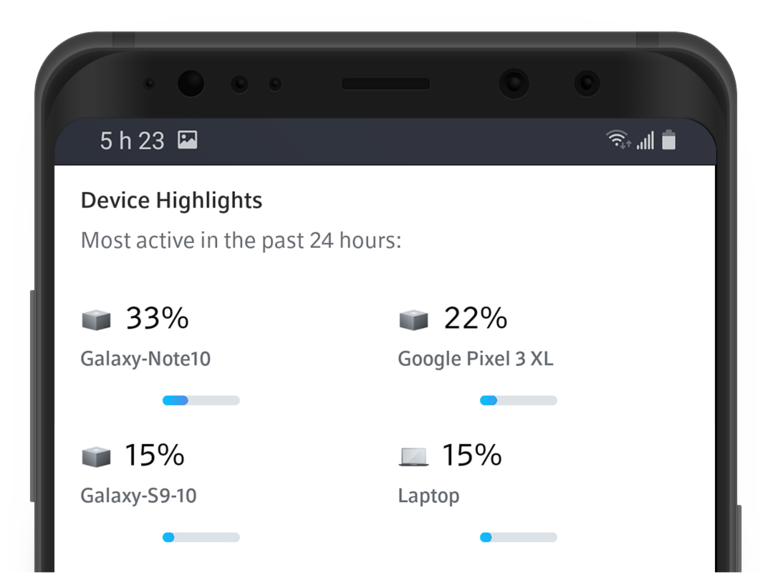Tap the 5 h 23 status bar clock
This screenshot has height=573, width=768.
click(x=132, y=141)
